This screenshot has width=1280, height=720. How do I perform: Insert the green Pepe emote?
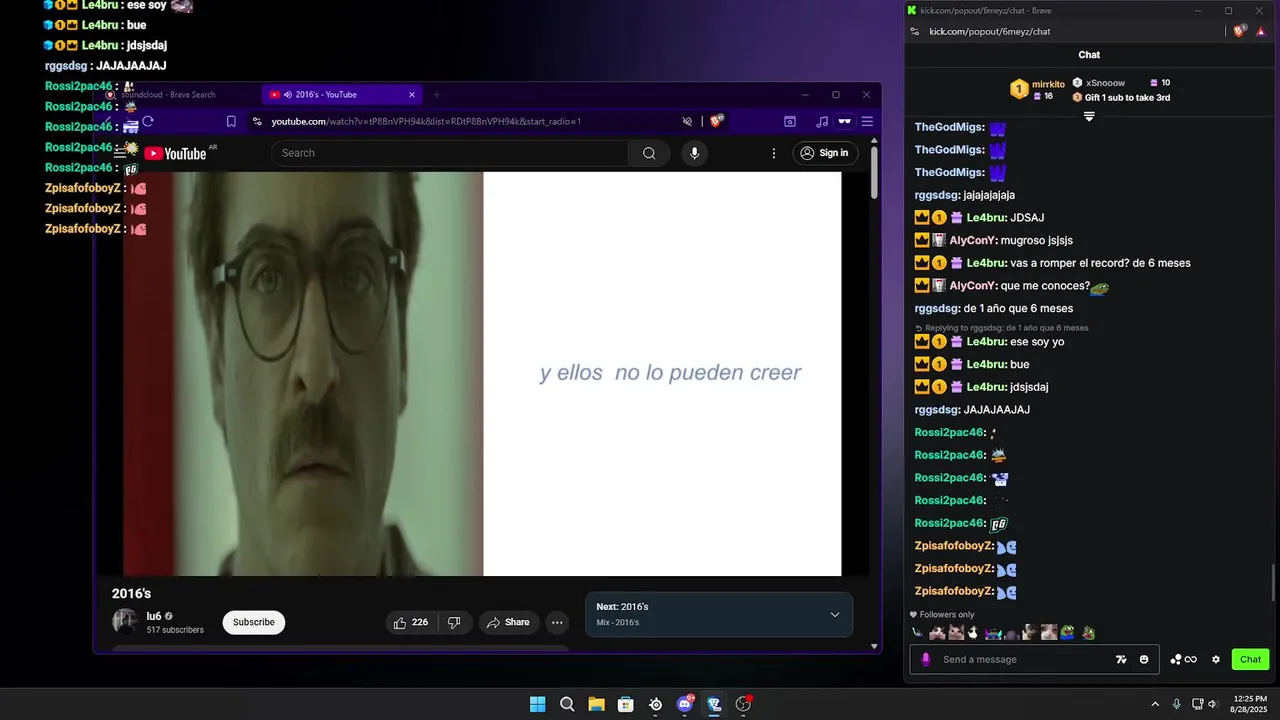[1067, 632]
